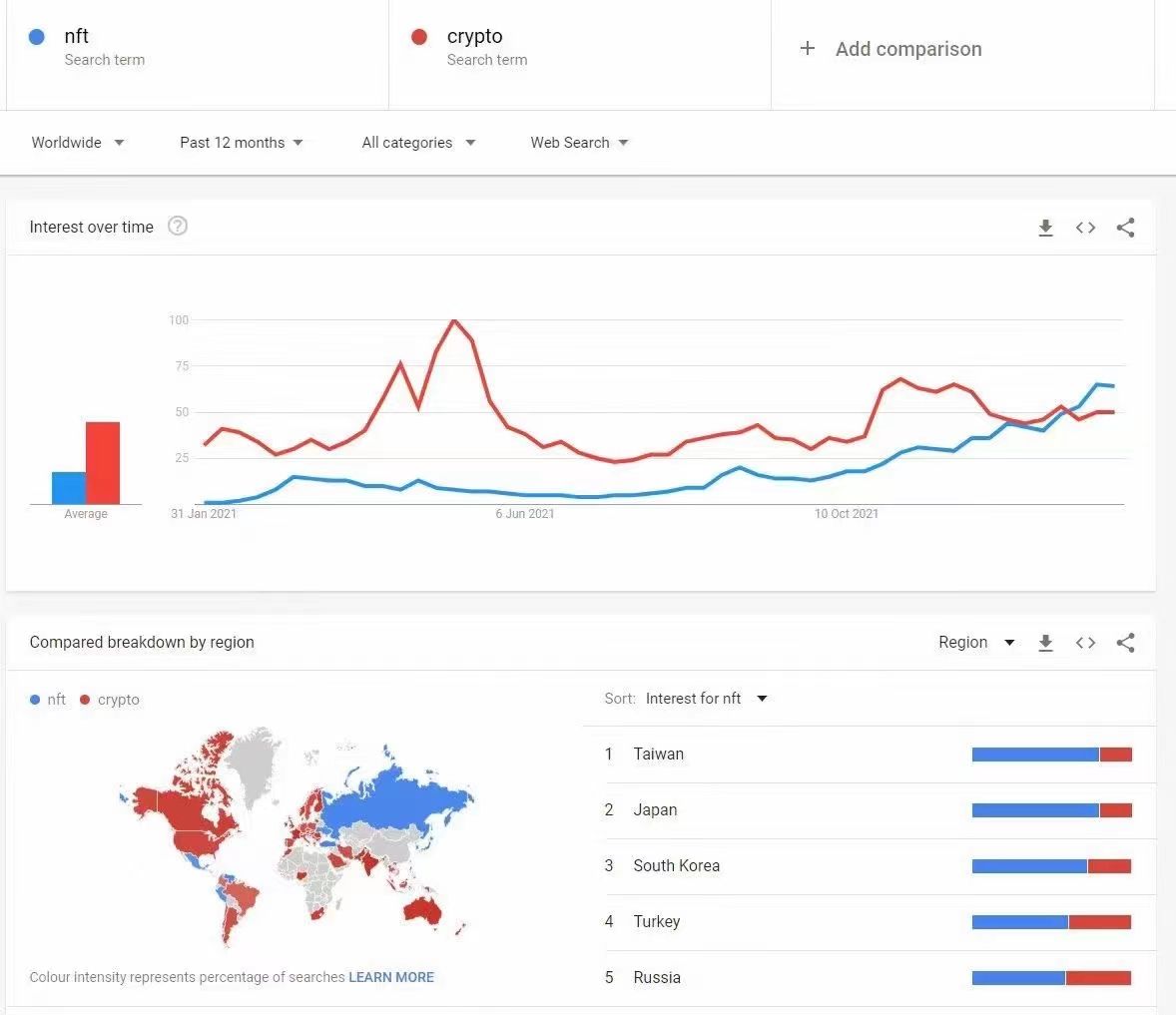Viewport: 1176px width, 1015px height.
Task: Change the Web Search type filter
Action: [x=579, y=143]
